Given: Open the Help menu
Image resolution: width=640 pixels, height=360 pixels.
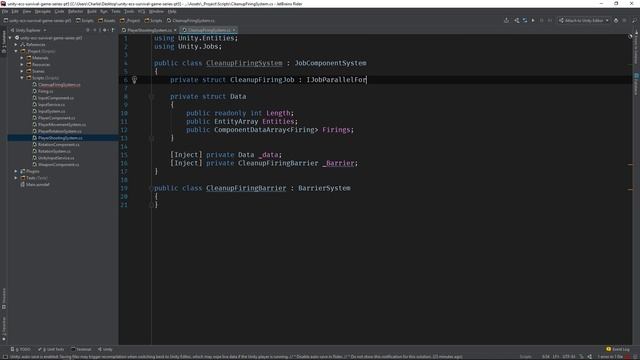Looking at the screenshot, I should click(x=172, y=11).
